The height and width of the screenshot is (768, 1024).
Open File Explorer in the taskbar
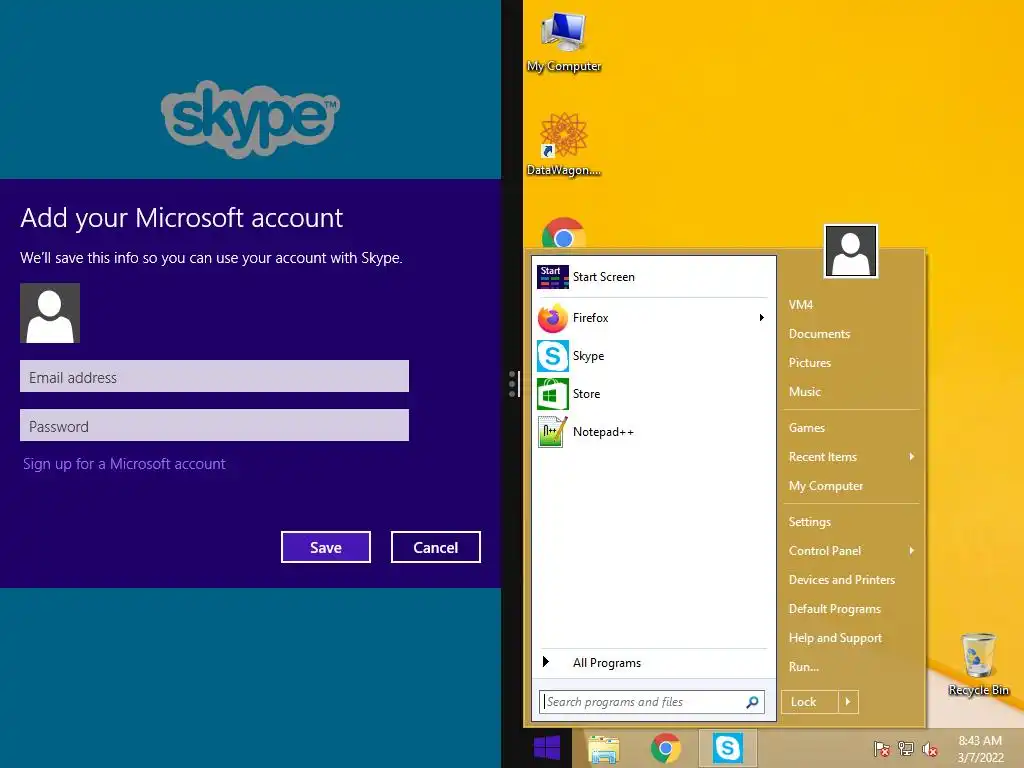pyautogui.click(x=603, y=748)
